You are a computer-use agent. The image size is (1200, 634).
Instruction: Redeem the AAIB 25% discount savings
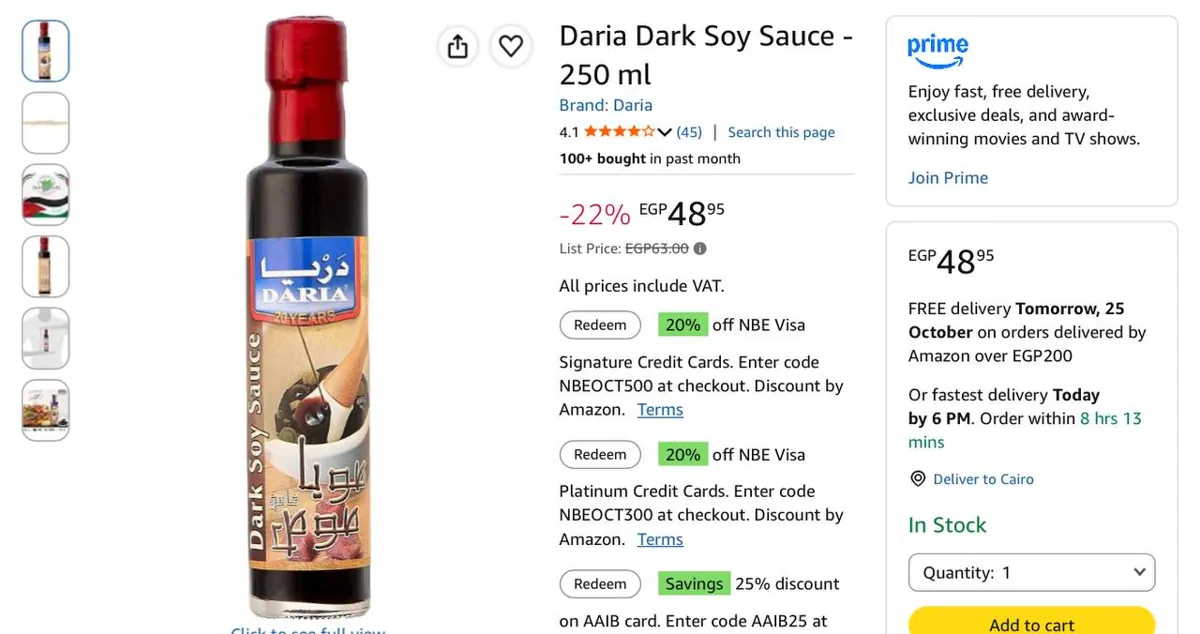point(600,584)
